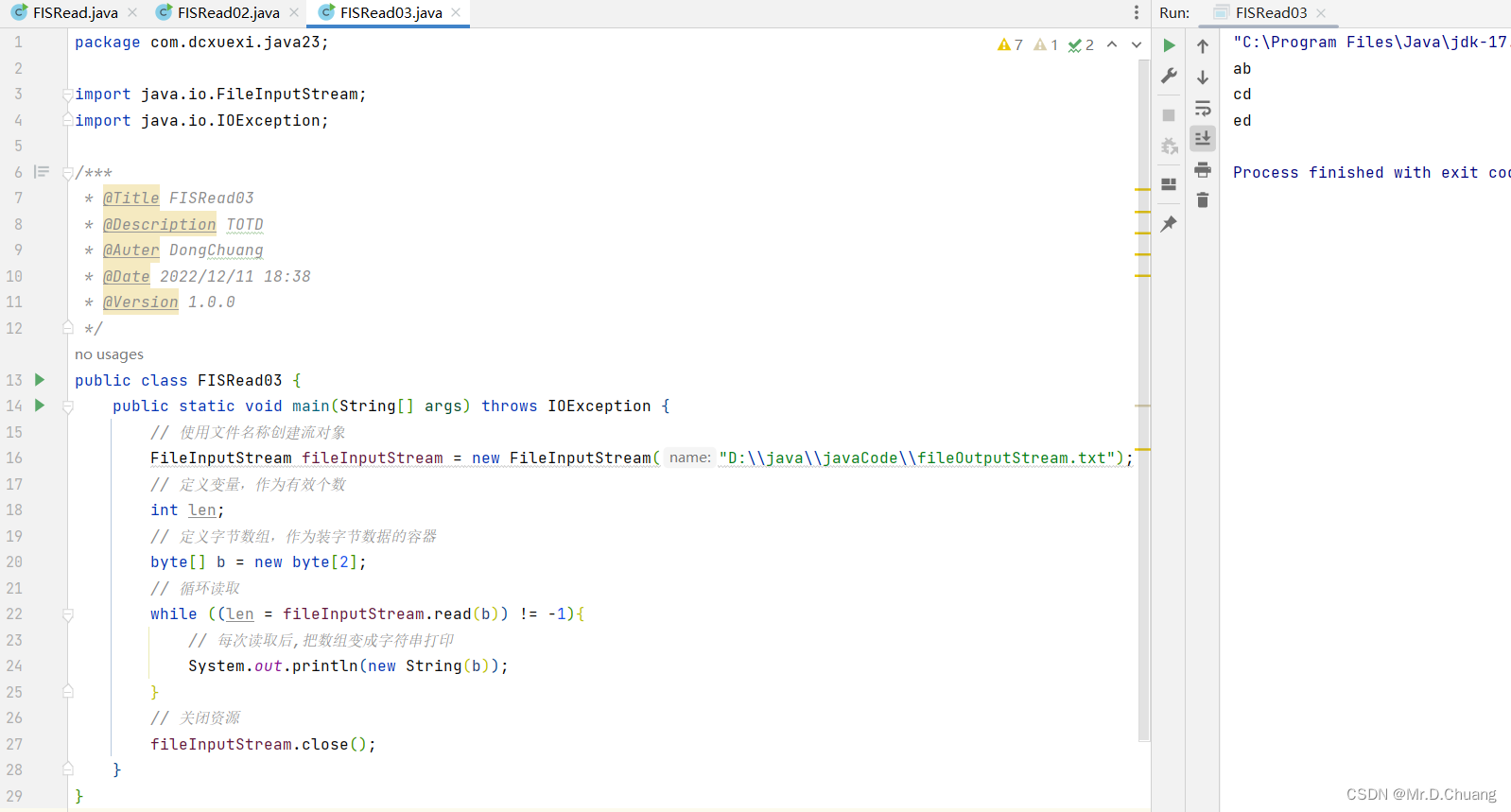Collapse the while loop fold marker
The width and height of the screenshot is (1511, 812).
(x=68, y=614)
